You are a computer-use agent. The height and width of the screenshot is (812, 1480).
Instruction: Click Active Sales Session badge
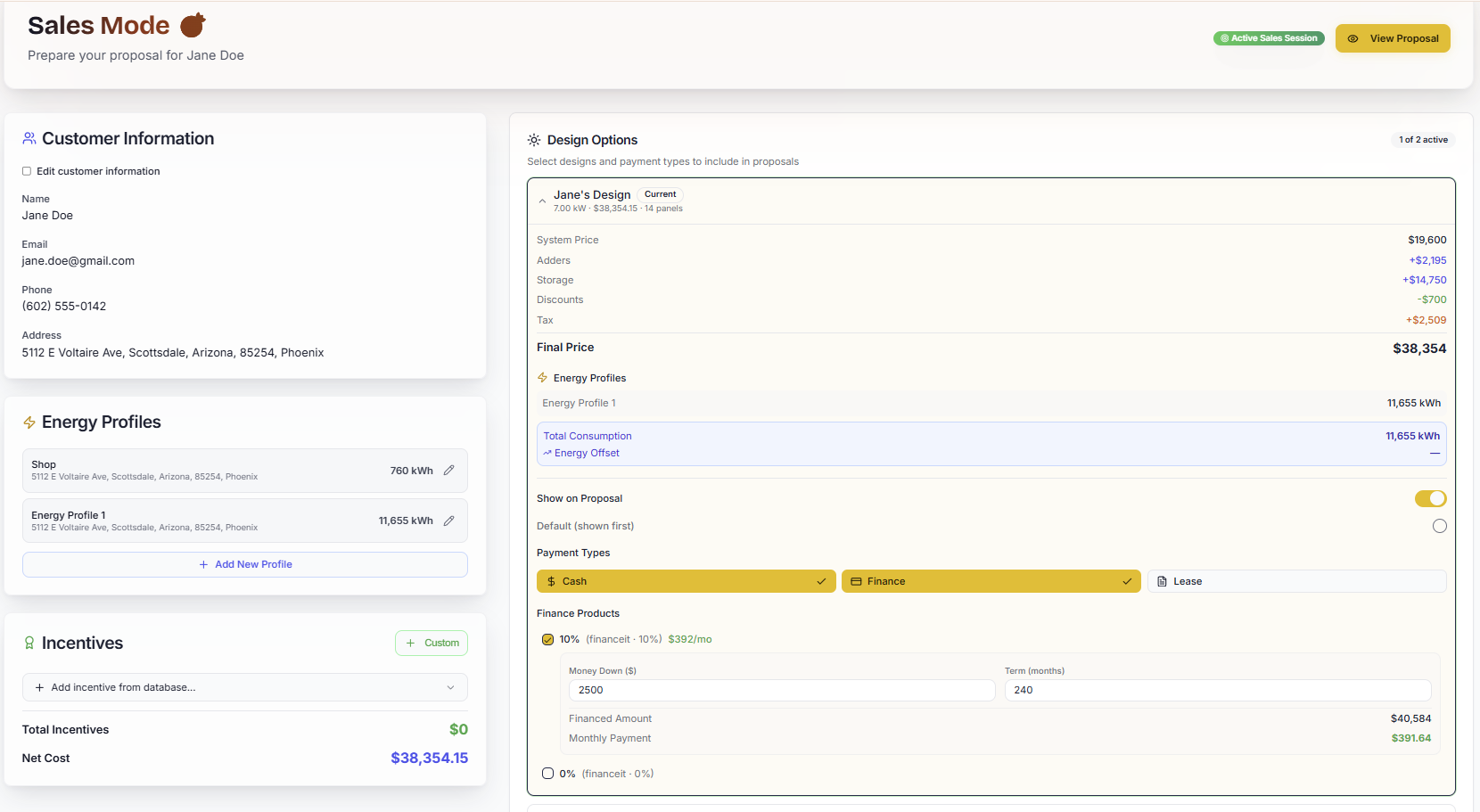pyautogui.click(x=1269, y=38)
